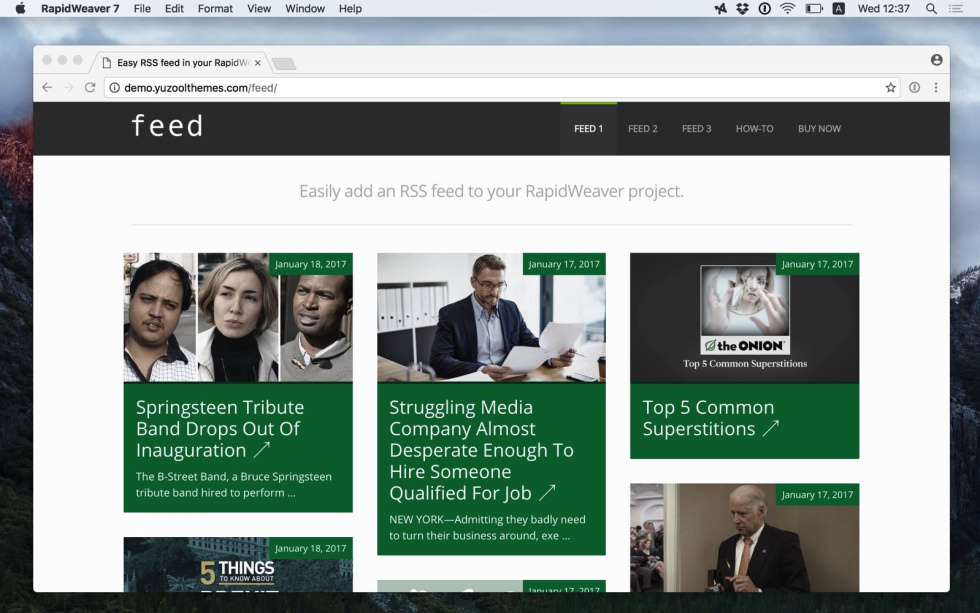This screenshot has height=613, width=980.
Task: Open the Edit menu
Action: [x=174, y=8]
